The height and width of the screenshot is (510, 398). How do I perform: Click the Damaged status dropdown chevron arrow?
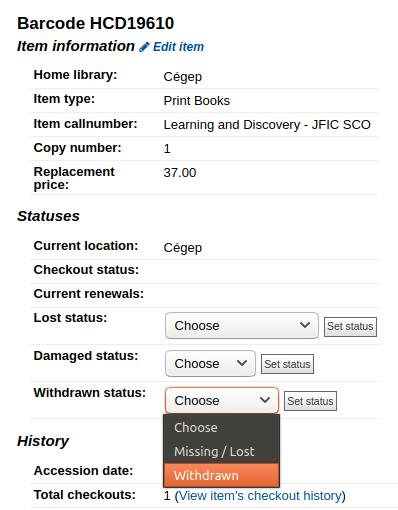pos(242,363)
